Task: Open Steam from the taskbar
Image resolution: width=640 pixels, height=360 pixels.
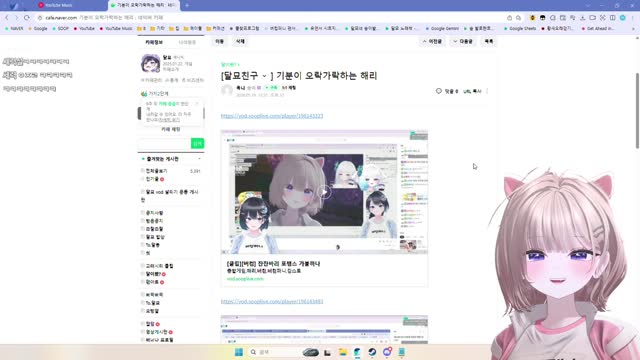Action: 372,352
